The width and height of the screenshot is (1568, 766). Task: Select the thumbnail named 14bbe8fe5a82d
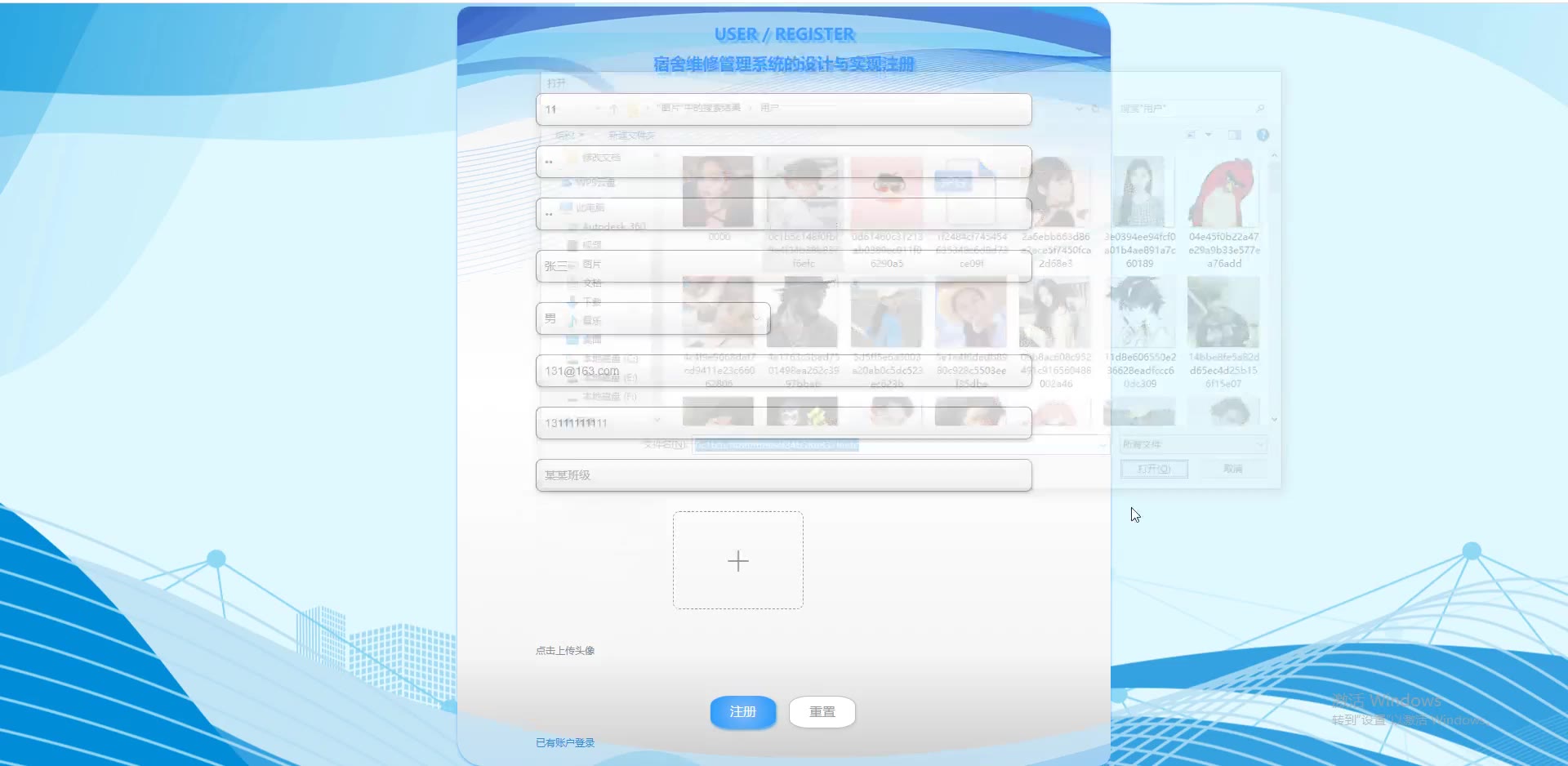pyautogui.click(x=1223, y=332)
